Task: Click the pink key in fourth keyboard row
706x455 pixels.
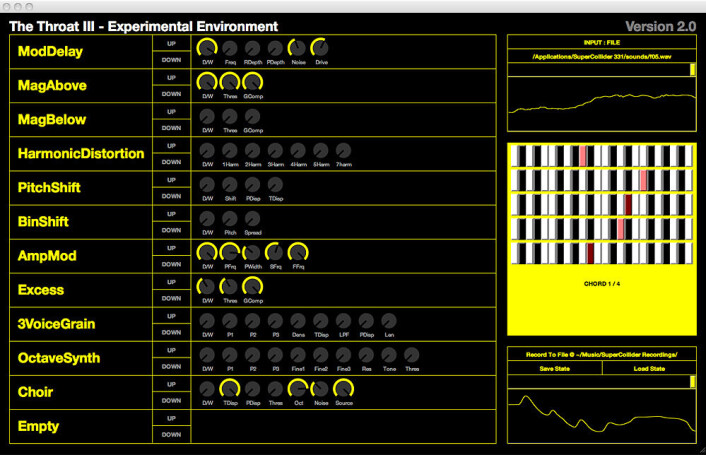Action: click(620, 229)
